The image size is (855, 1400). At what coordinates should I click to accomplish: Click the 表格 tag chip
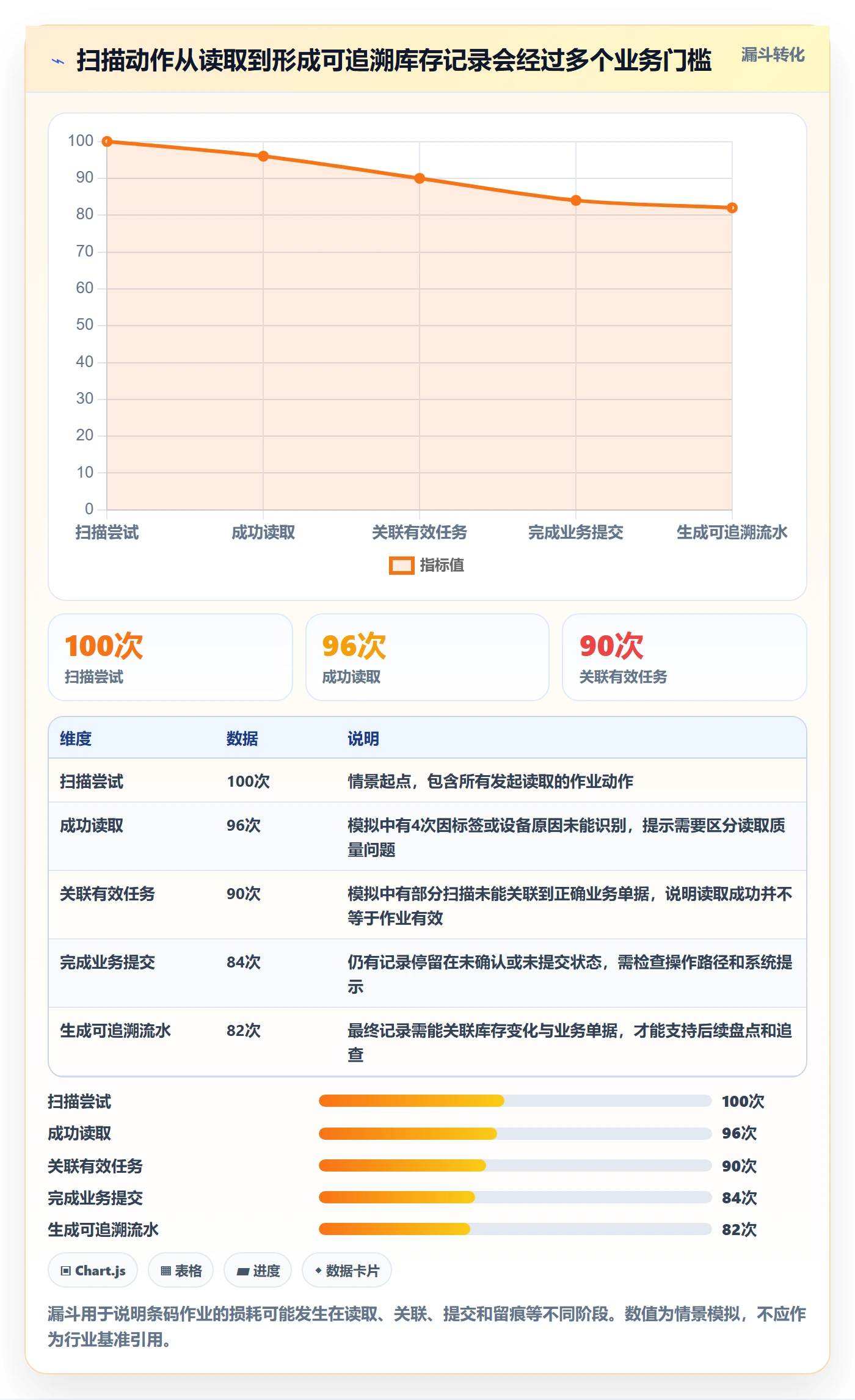coord(181,1271)
